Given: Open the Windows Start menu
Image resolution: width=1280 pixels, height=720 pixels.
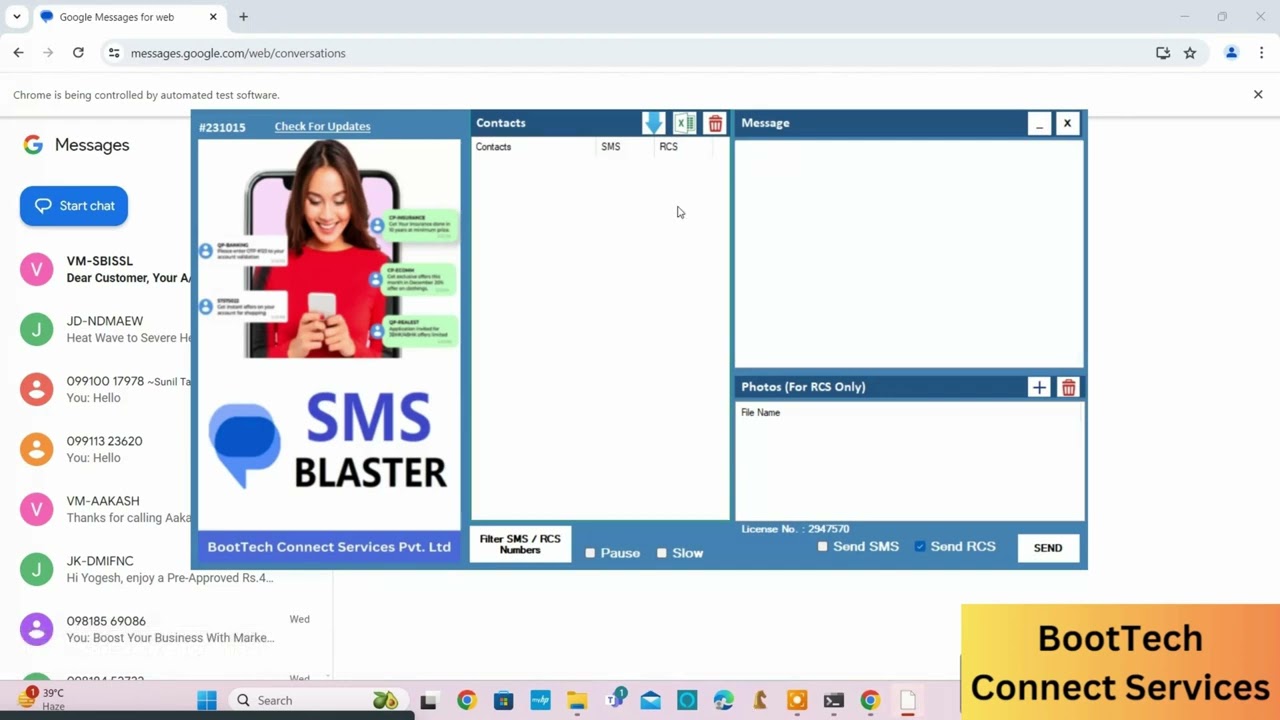Looking at the screenshot, I should click(207, 700).
